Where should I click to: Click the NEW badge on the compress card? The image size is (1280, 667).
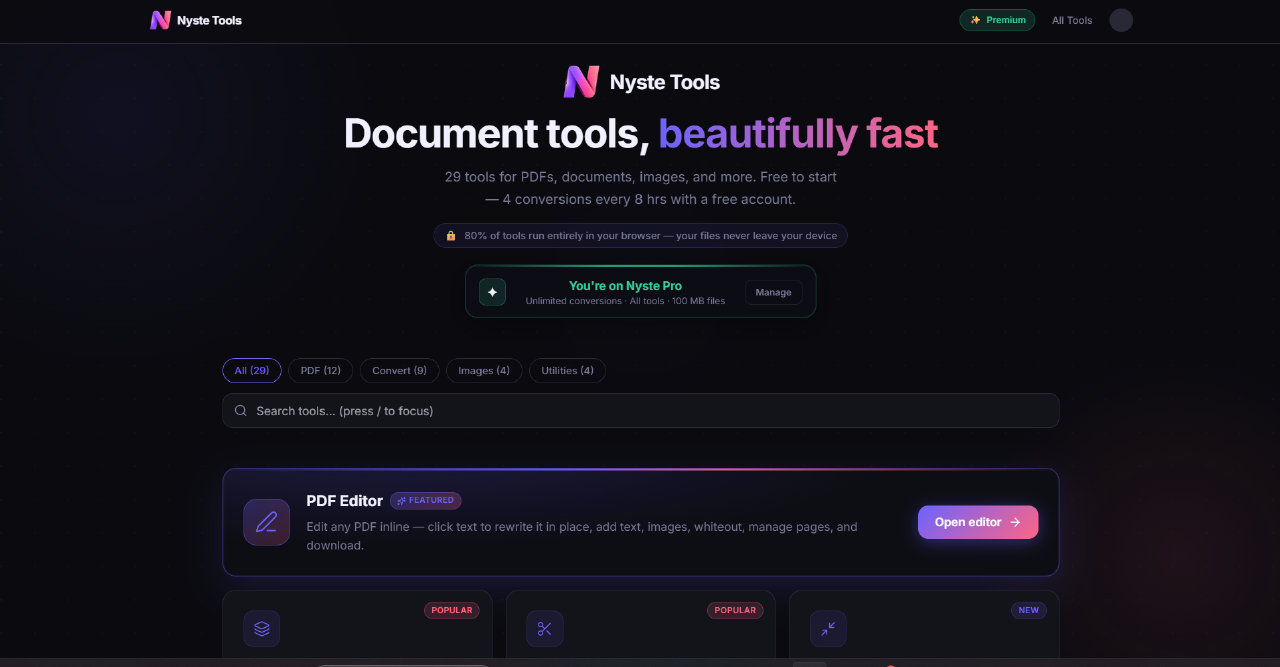1029,610
